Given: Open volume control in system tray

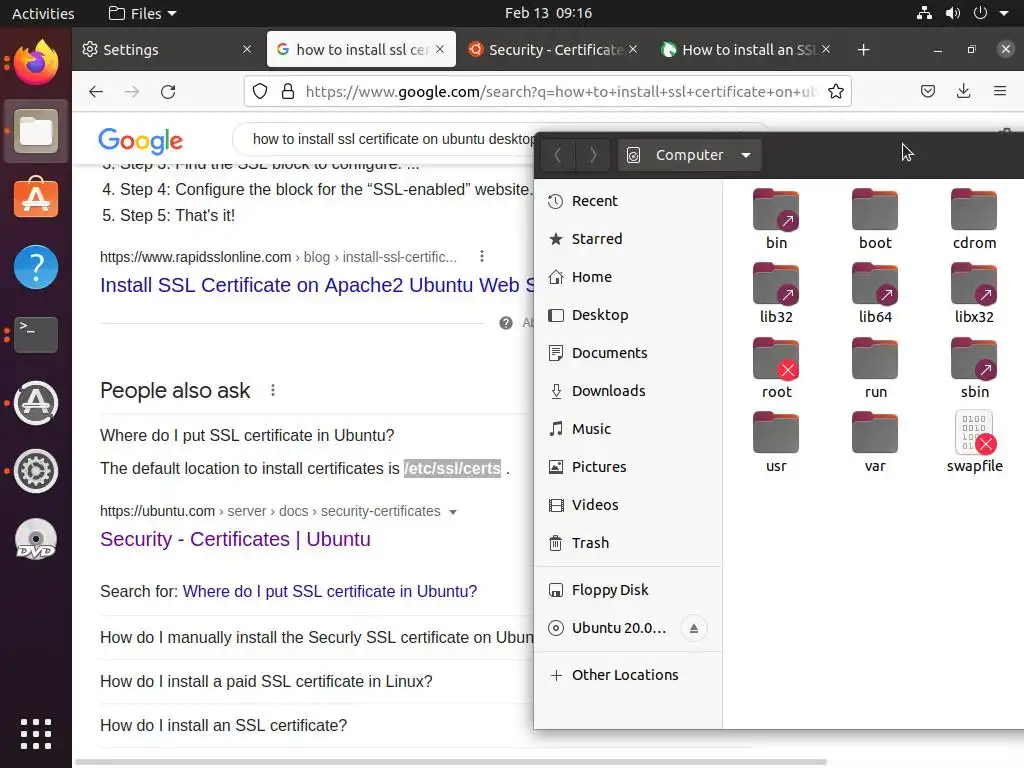Looking at the screenshot, I should click(x=952, y=13).
